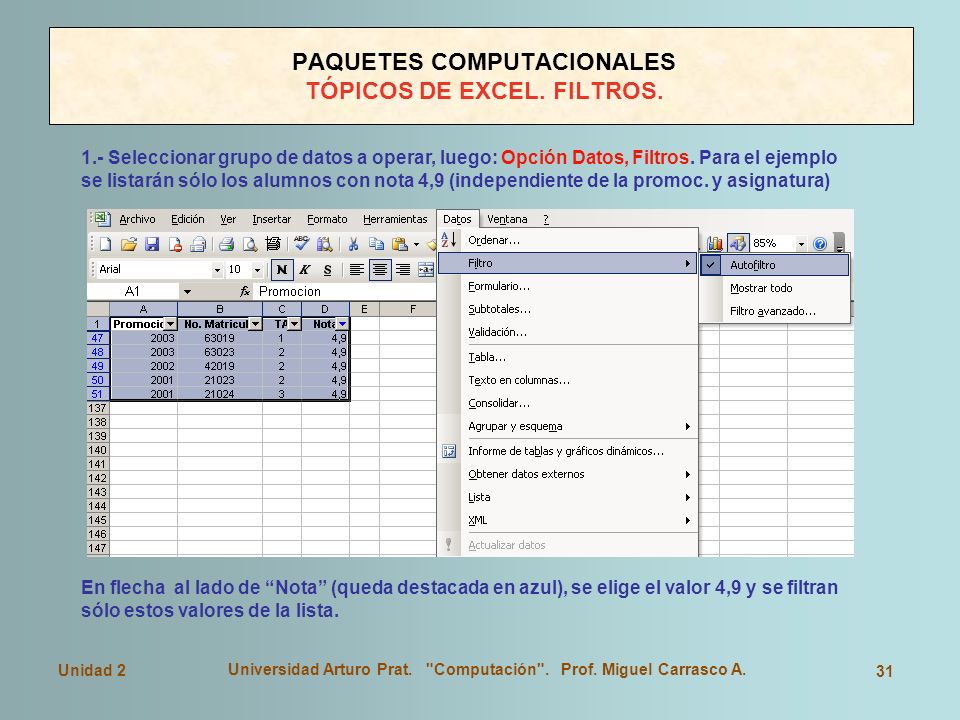Open the Paste options dropdown arrow
The height and width of the screenshot is (720, 960).
(416, 244)
